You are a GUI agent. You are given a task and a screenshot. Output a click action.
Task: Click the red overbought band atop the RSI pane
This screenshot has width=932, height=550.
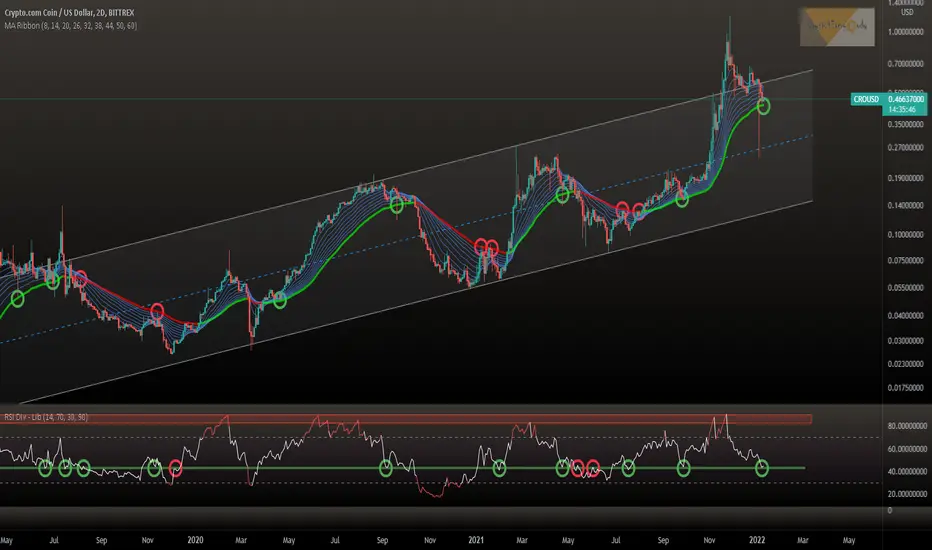[406, 419]
